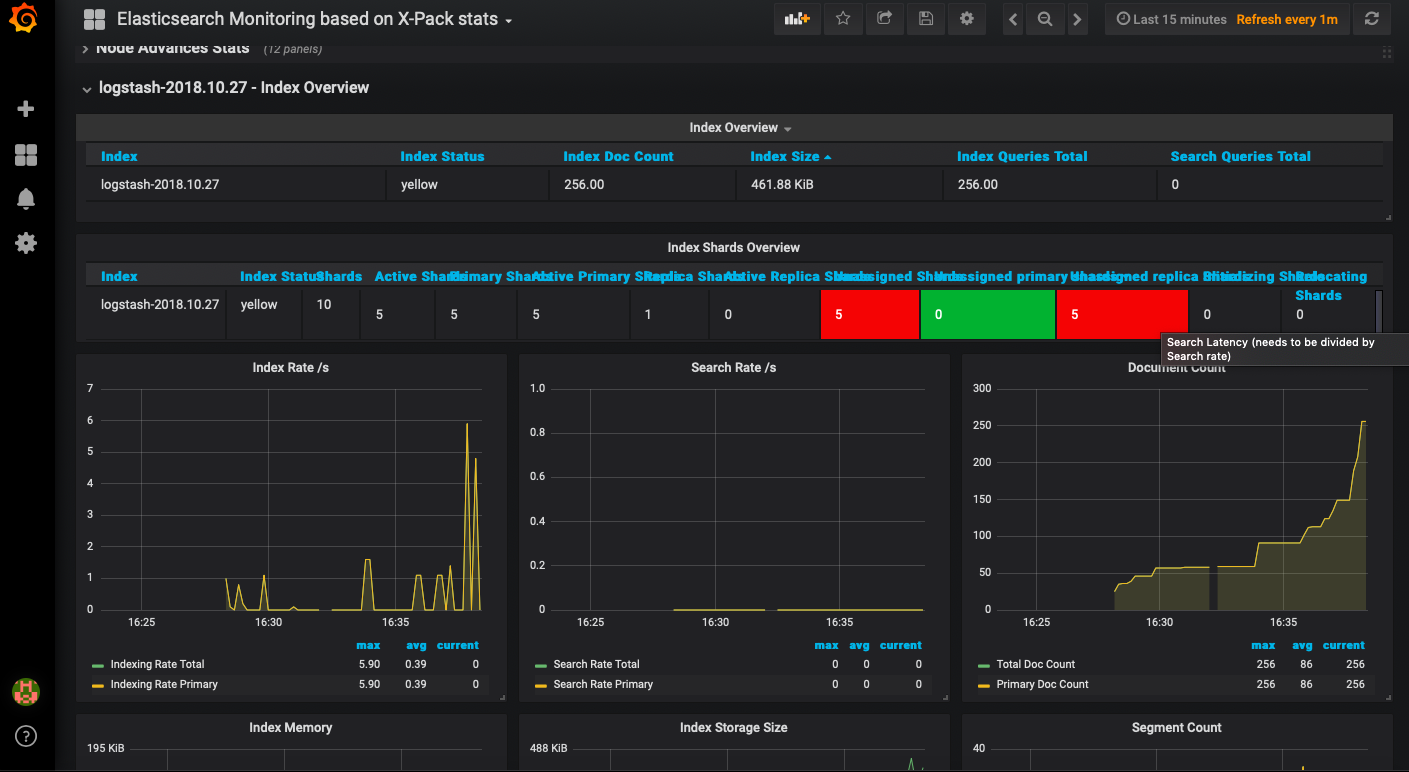
Task: Open Alerting via the bell icon
Action: 26,199
